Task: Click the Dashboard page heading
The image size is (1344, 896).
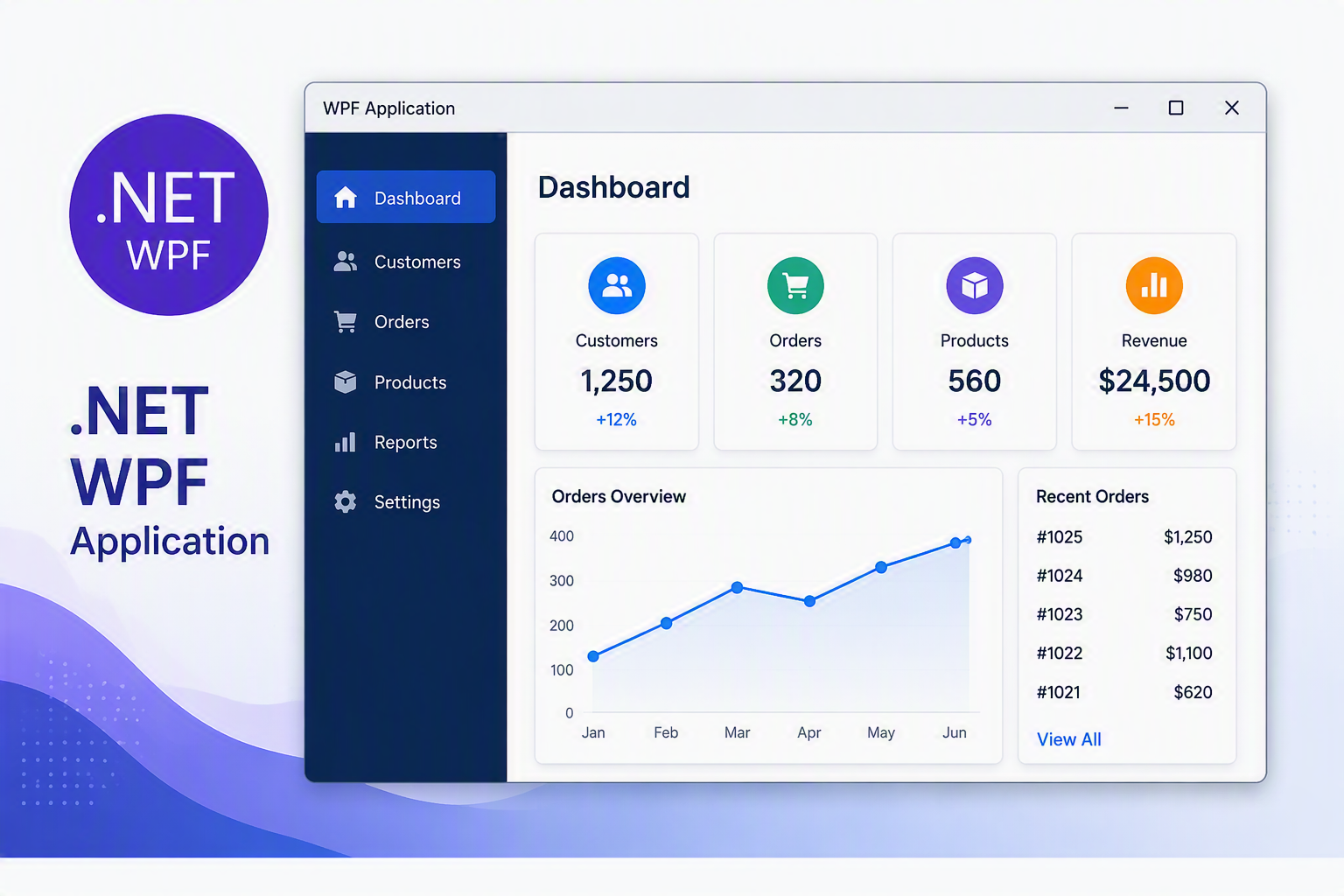Action: coord(613,187)
